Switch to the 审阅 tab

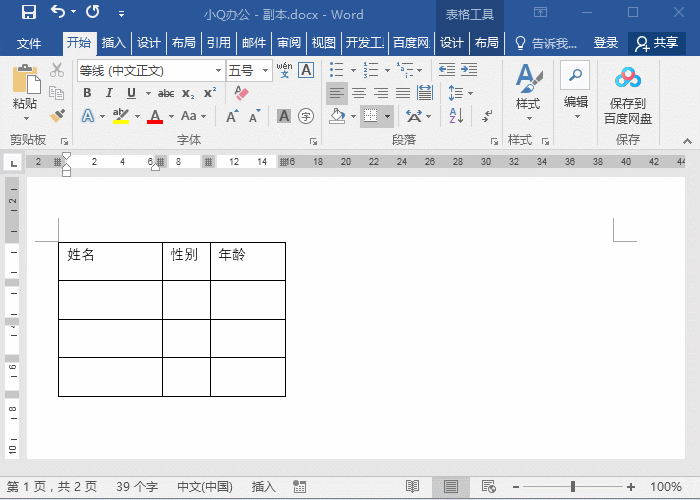tap(289, 43)
